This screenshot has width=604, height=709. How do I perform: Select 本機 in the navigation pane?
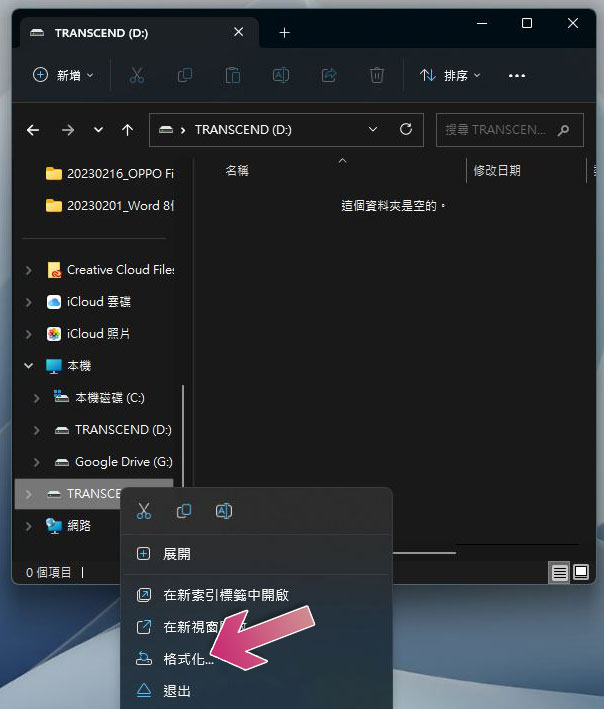69,366
